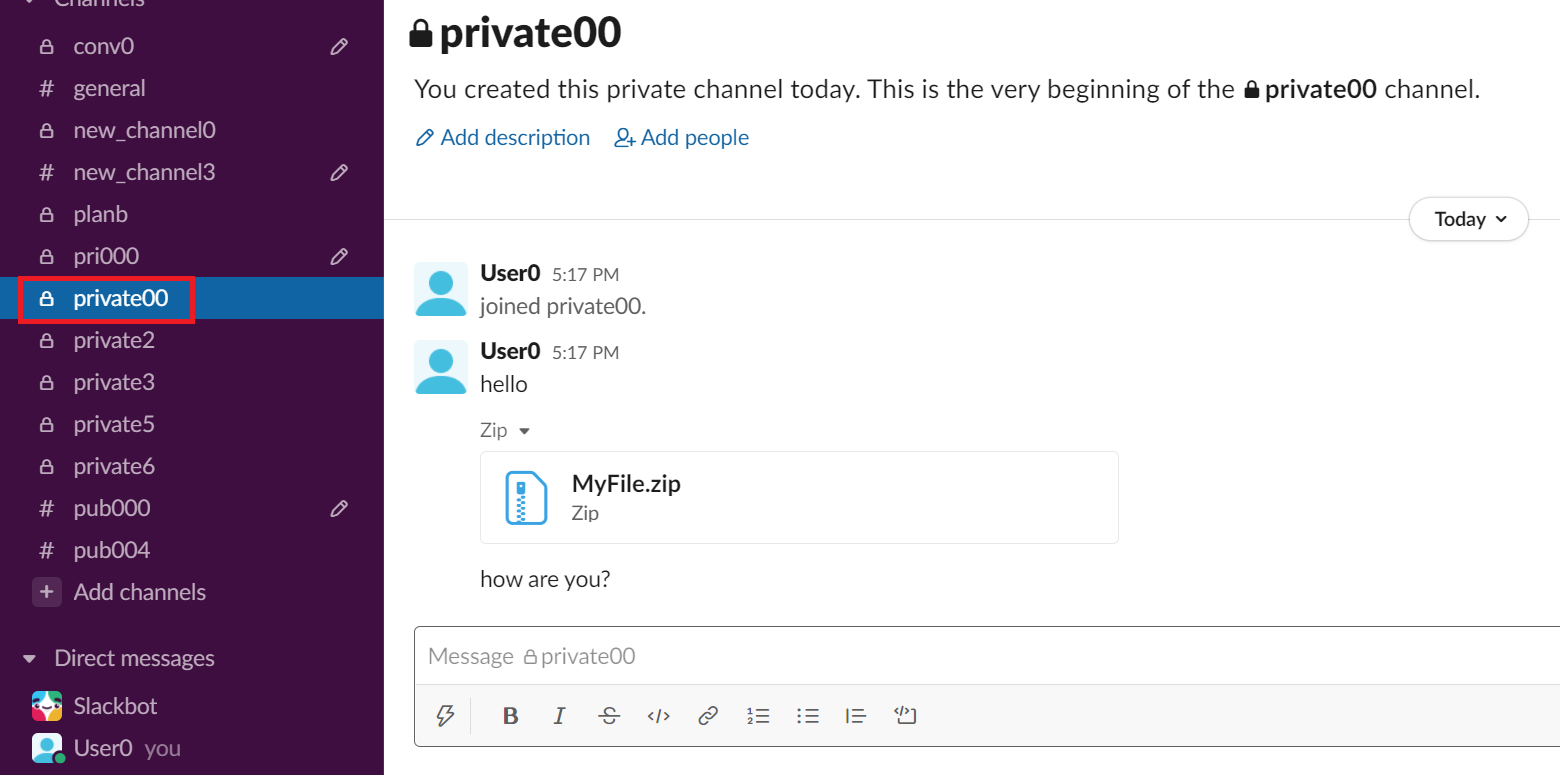The image size is (1560, 775).
Task: Click the Add people link
Action: pyautogui.click(x=681, y=137)
